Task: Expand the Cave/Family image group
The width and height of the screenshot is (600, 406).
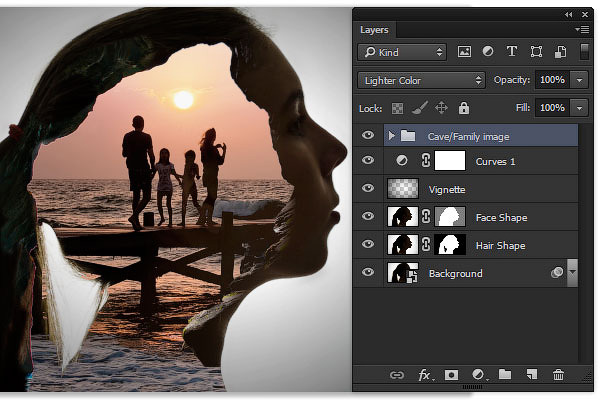Action: point(391,135)
